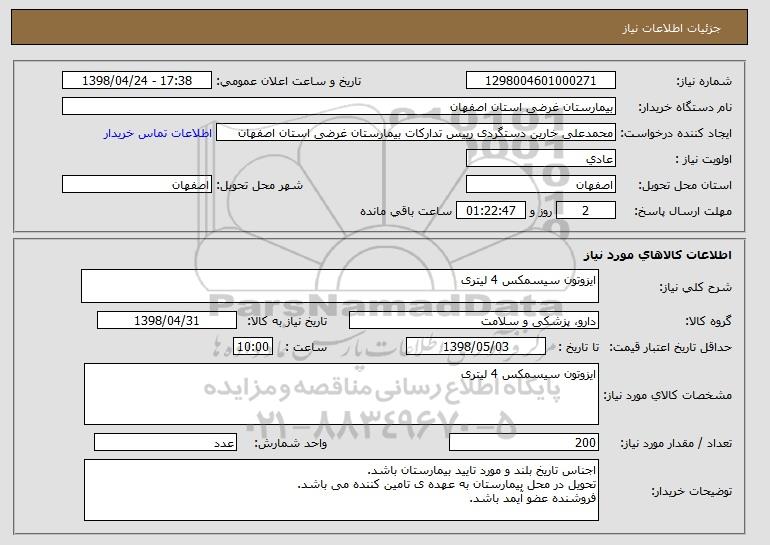770x545 pixels.
Task: Click the section heading اطلاعات کالاهای مورد نیاز
Action: 658,254
